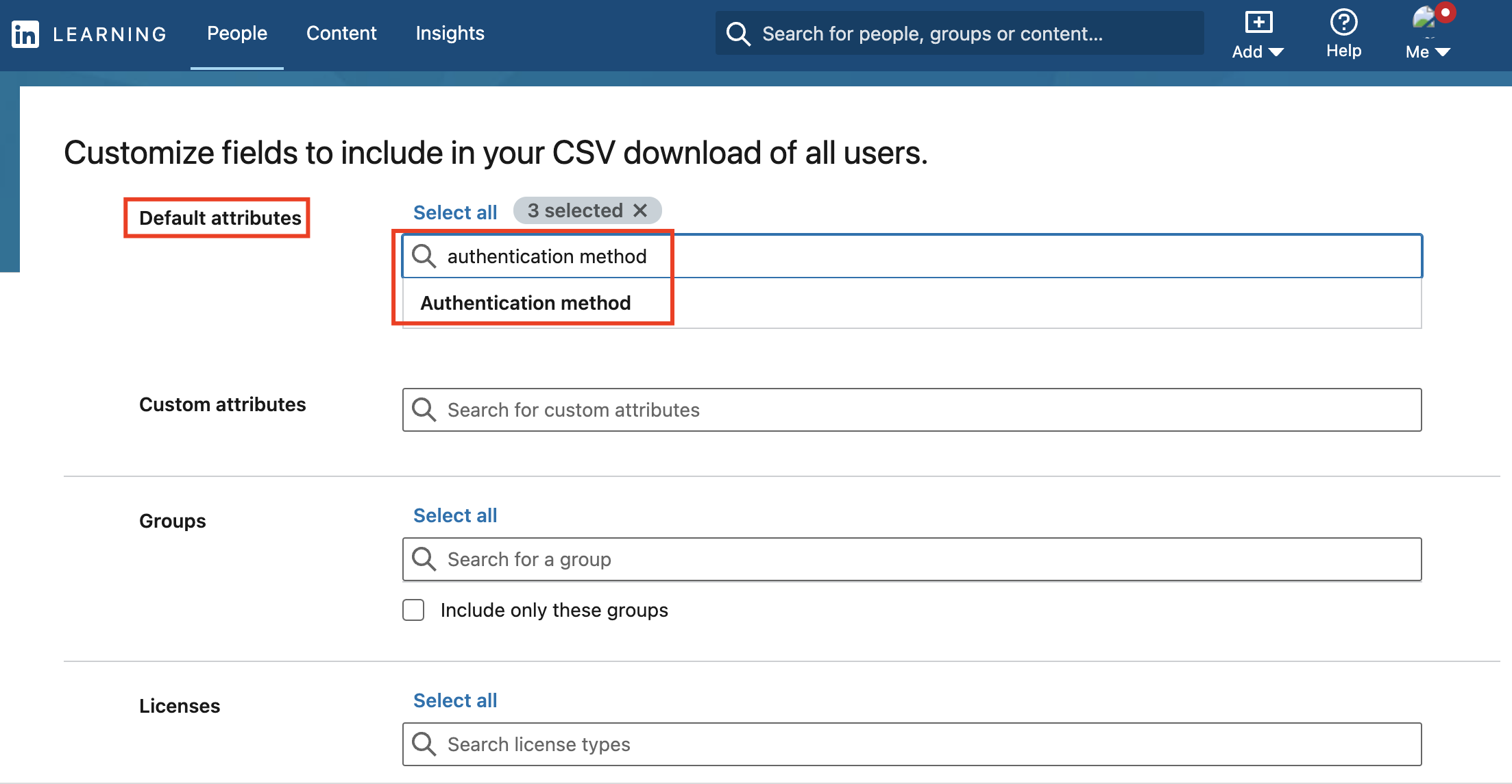Select all groups

pos(455,515)
